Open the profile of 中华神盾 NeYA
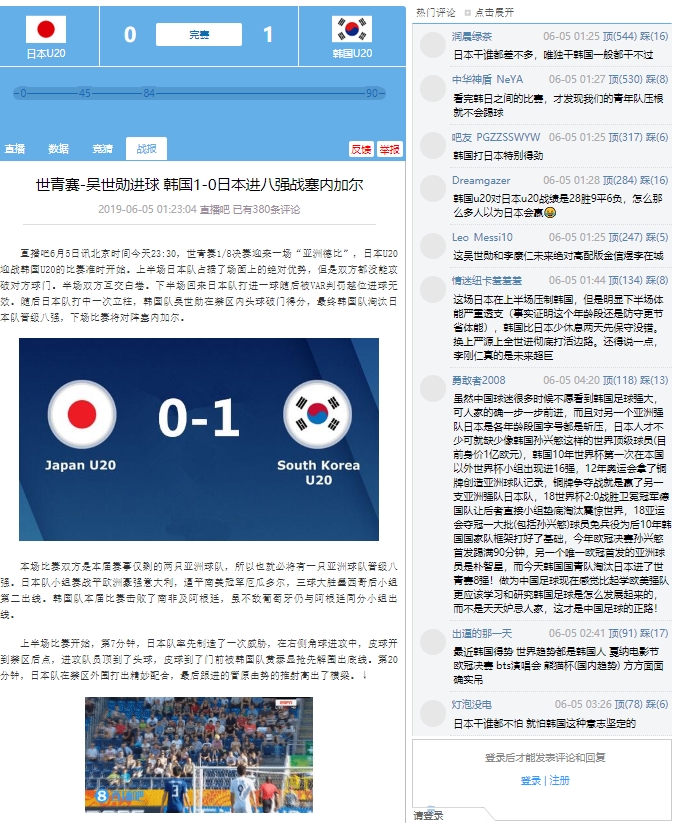Viewport: 685px width, 823px height. coord(488,79)
